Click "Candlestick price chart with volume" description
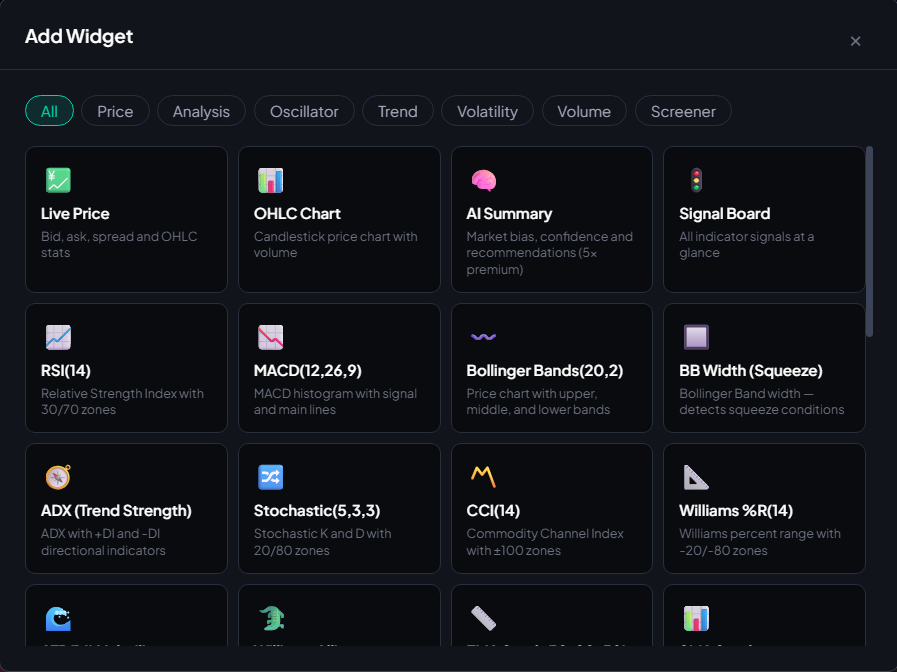 pyautogui.click(x=335, y=244)
